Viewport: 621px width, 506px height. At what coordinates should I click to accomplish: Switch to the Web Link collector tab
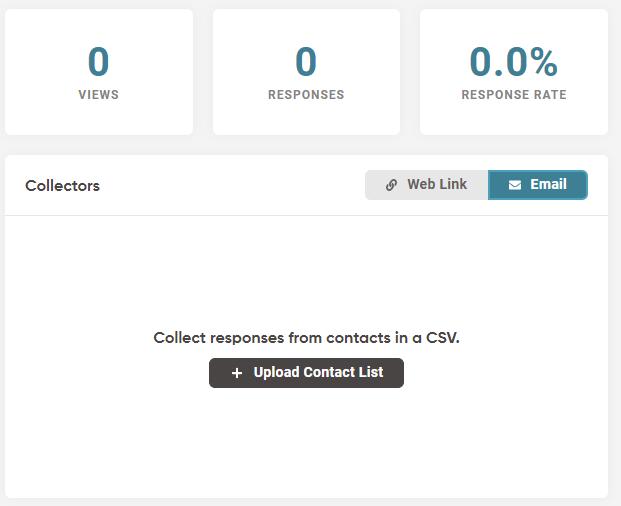pos(427,185)
